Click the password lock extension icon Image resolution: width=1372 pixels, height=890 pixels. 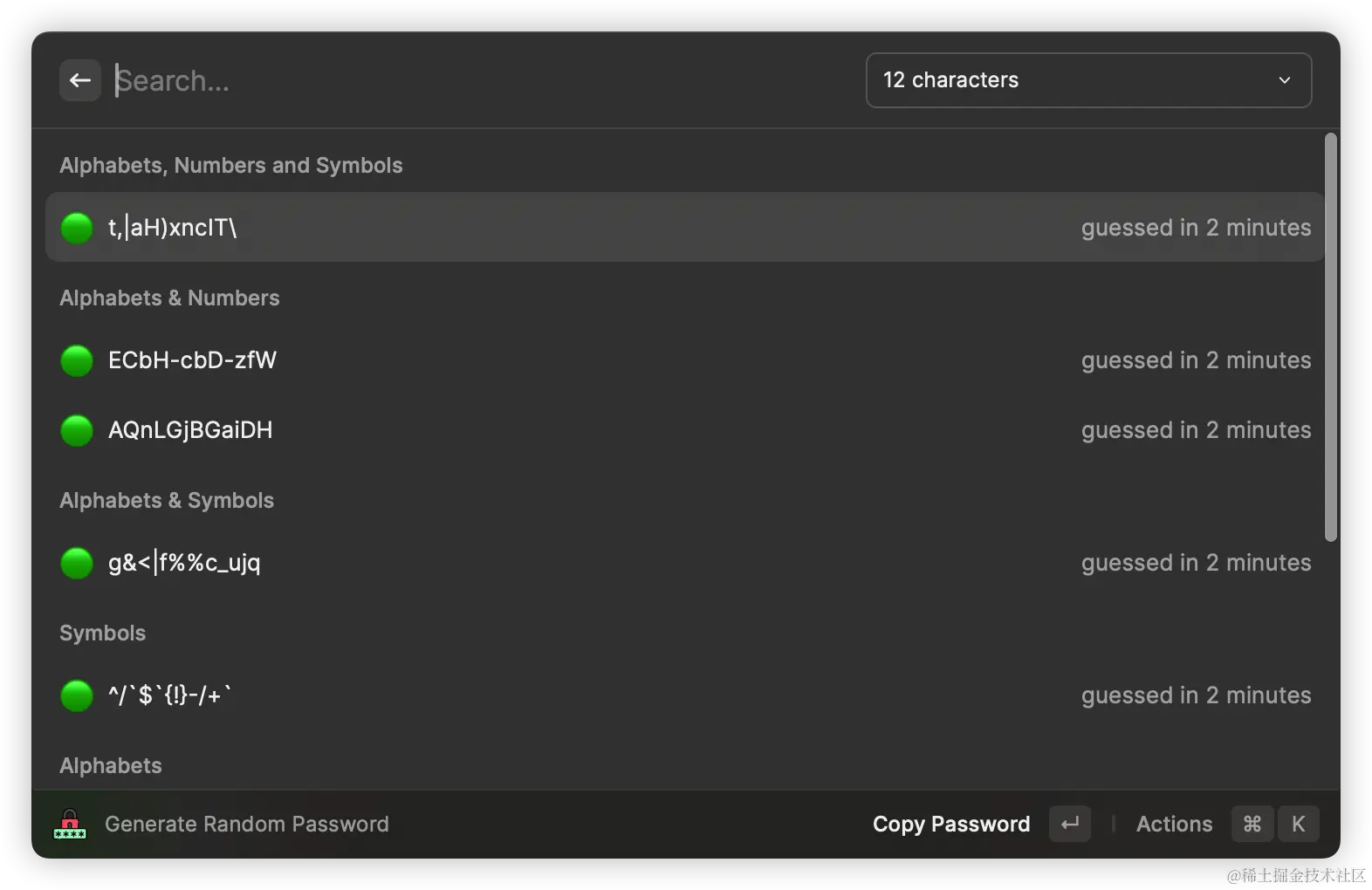pos(70,824)
